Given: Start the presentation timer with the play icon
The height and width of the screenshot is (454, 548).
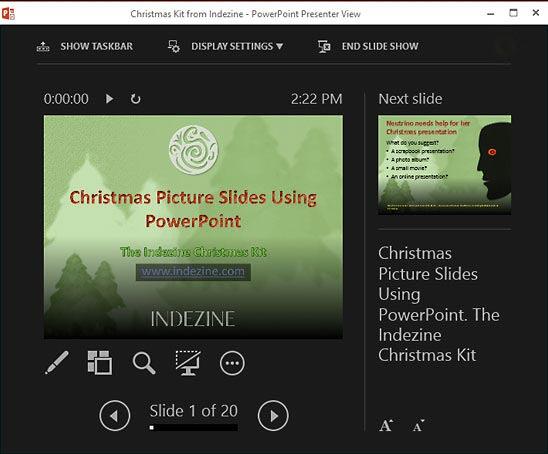Looking at the screenshot, I should 109,99.
